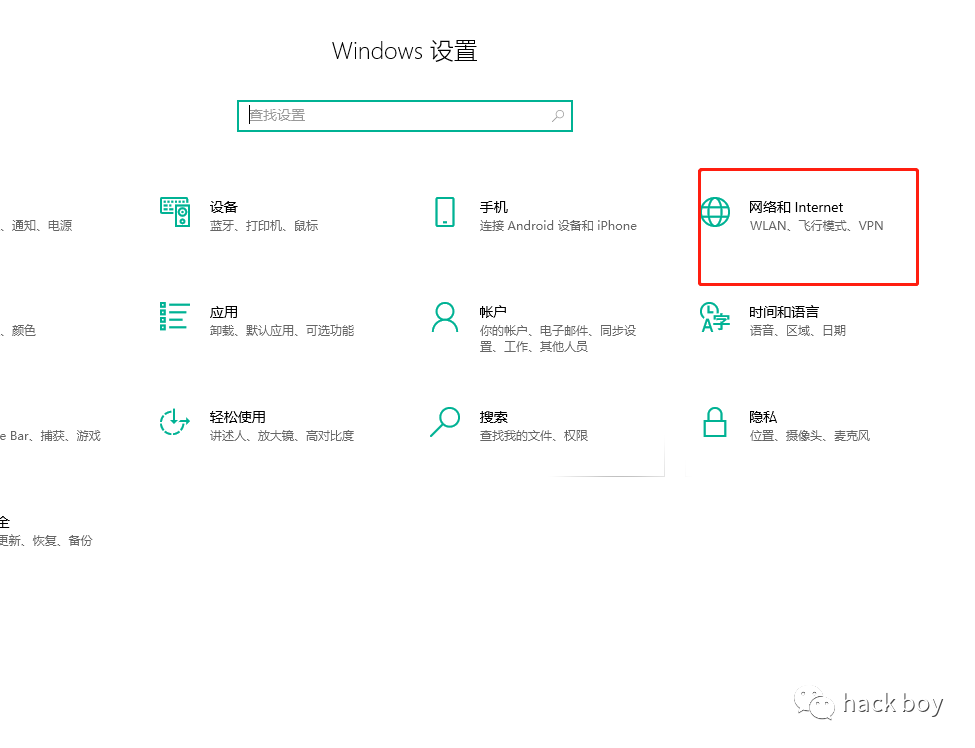
Task: Click the 更新、恢复、备份 text
Action: click(46, 541)
